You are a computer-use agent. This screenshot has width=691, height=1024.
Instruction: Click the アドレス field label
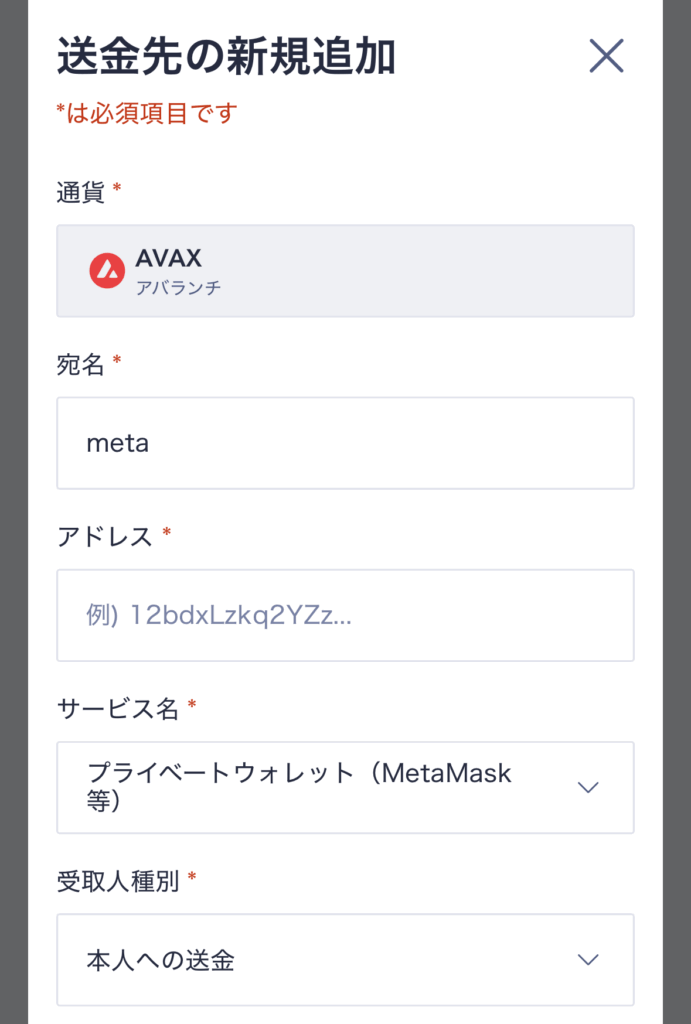tap(104, 537)
